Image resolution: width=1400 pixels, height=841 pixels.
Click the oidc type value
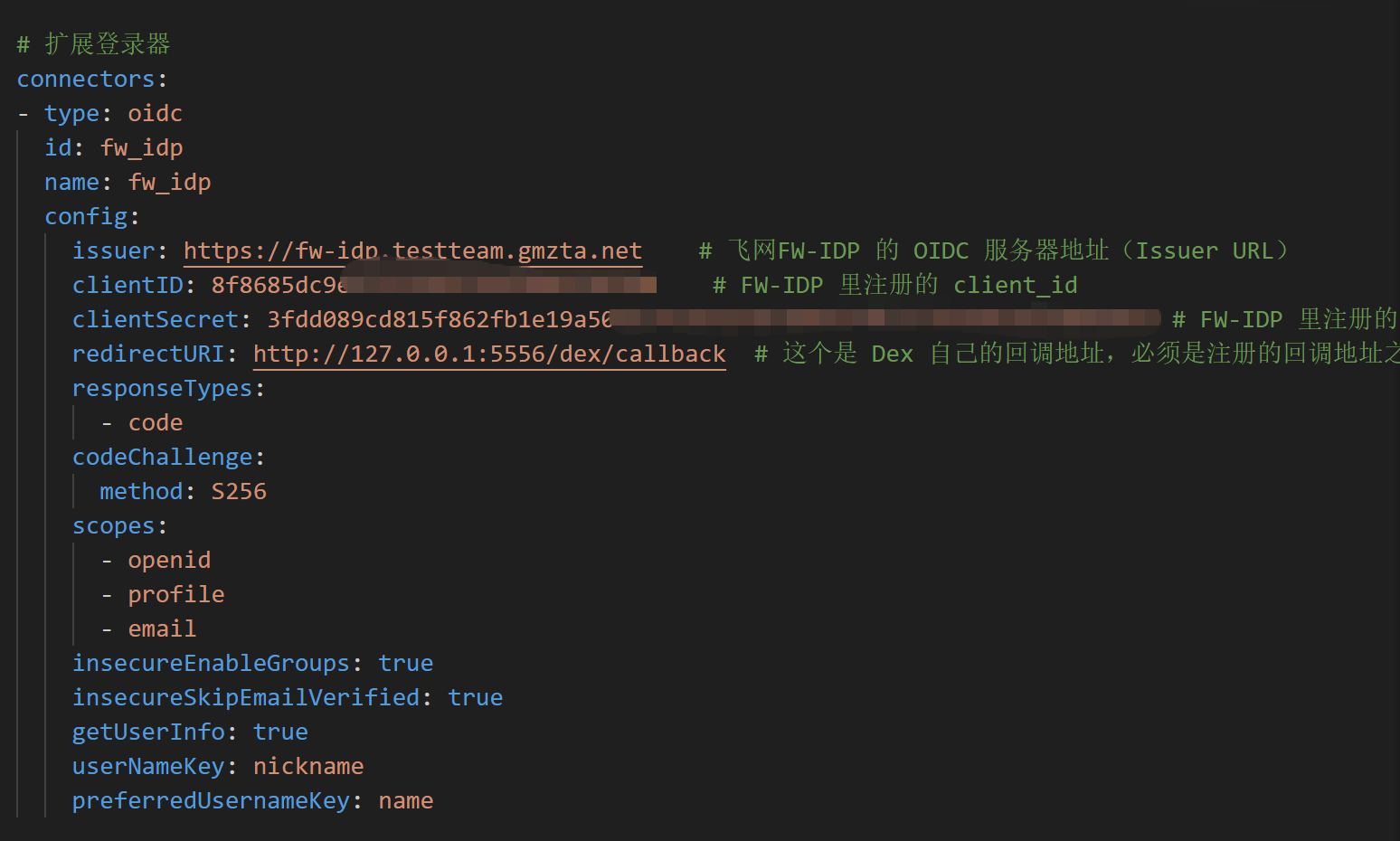pyautogui.click(x=155, y=113)
